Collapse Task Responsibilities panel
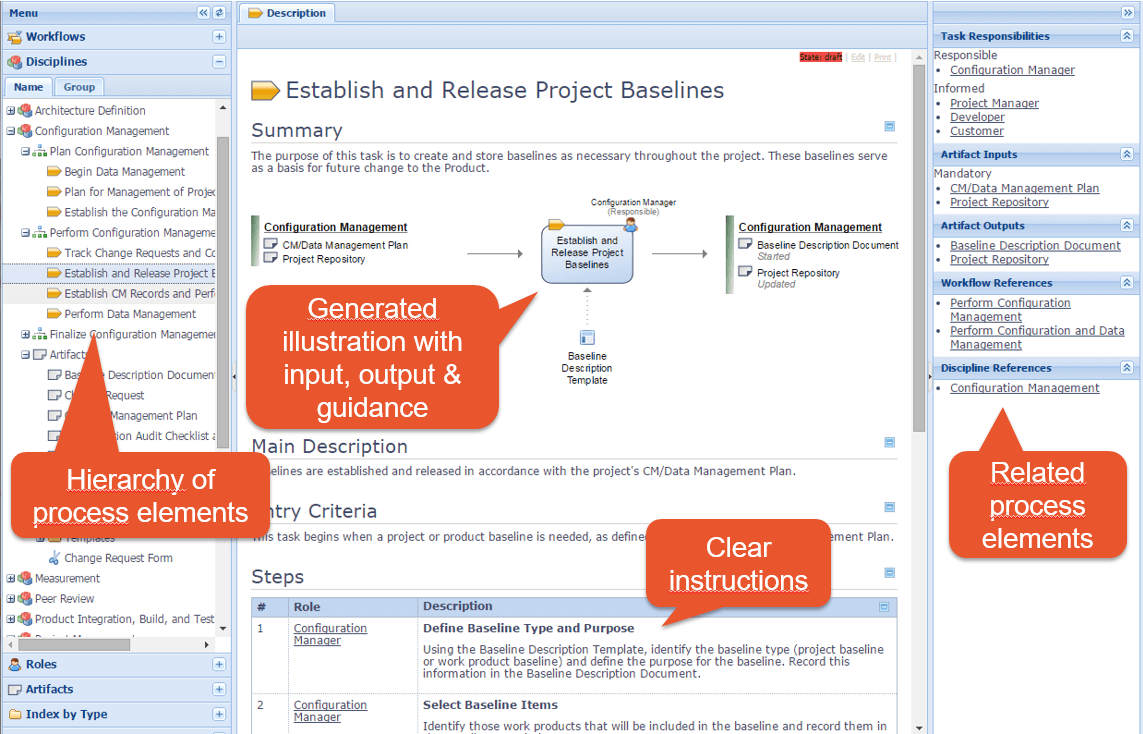Screen dimensions: 1143x734 [x=1126, y=36]
